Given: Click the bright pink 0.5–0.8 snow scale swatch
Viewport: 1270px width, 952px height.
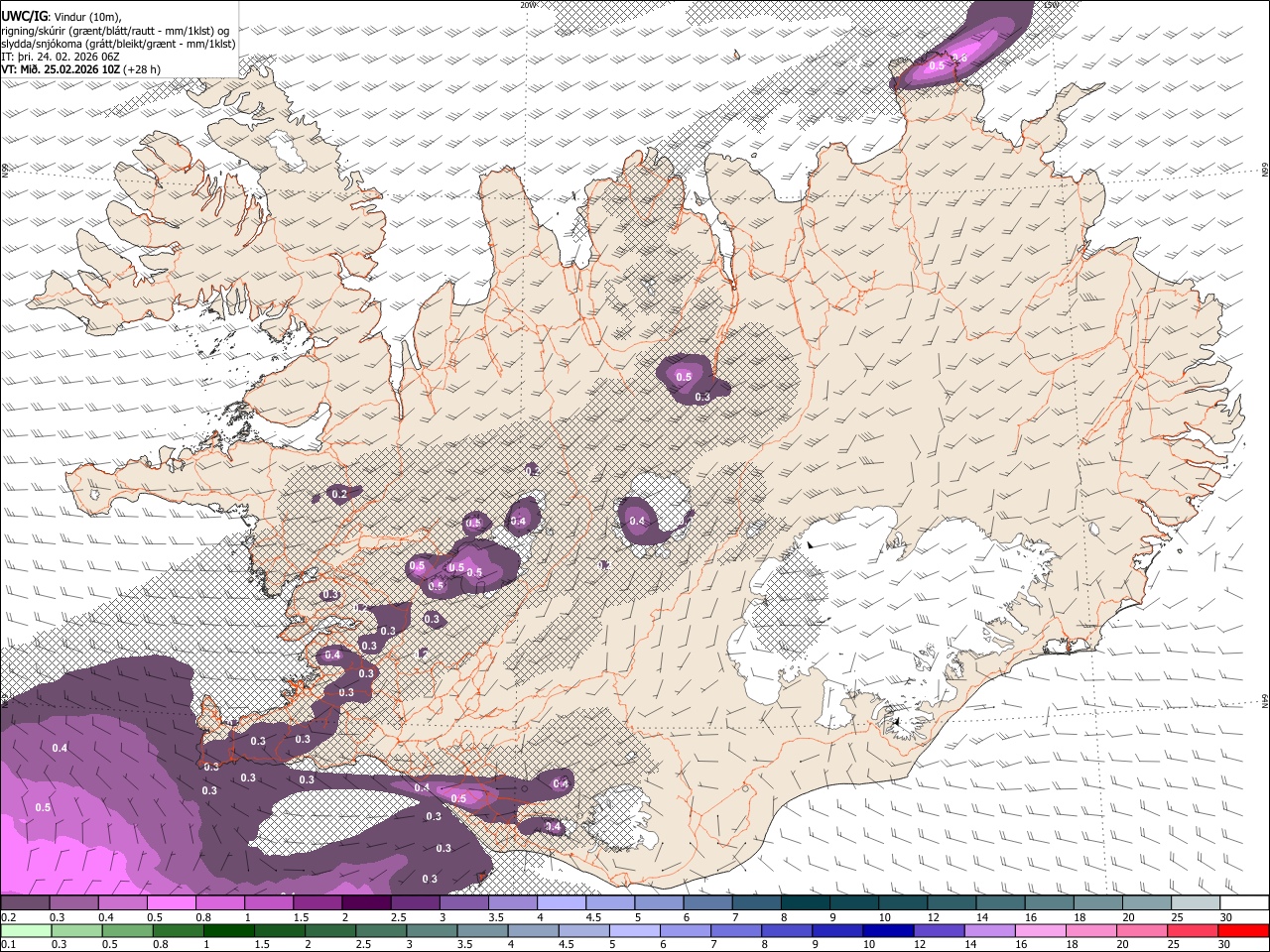Looking at the screenshot, I should pyautogui.click(x=171, y=902).
